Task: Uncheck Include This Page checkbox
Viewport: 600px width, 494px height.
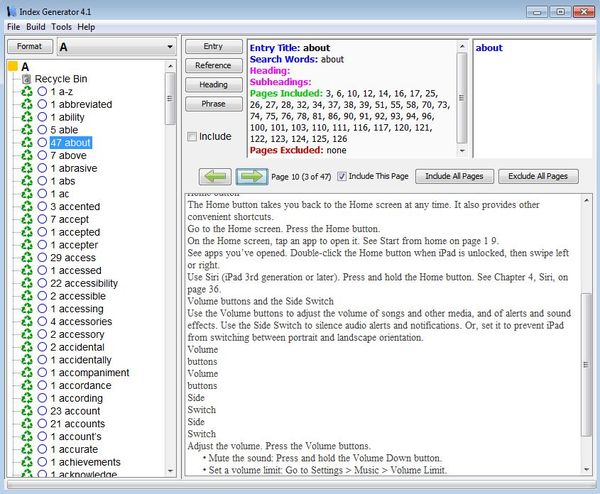Action: pyautogui.click(x=343, y=176)
